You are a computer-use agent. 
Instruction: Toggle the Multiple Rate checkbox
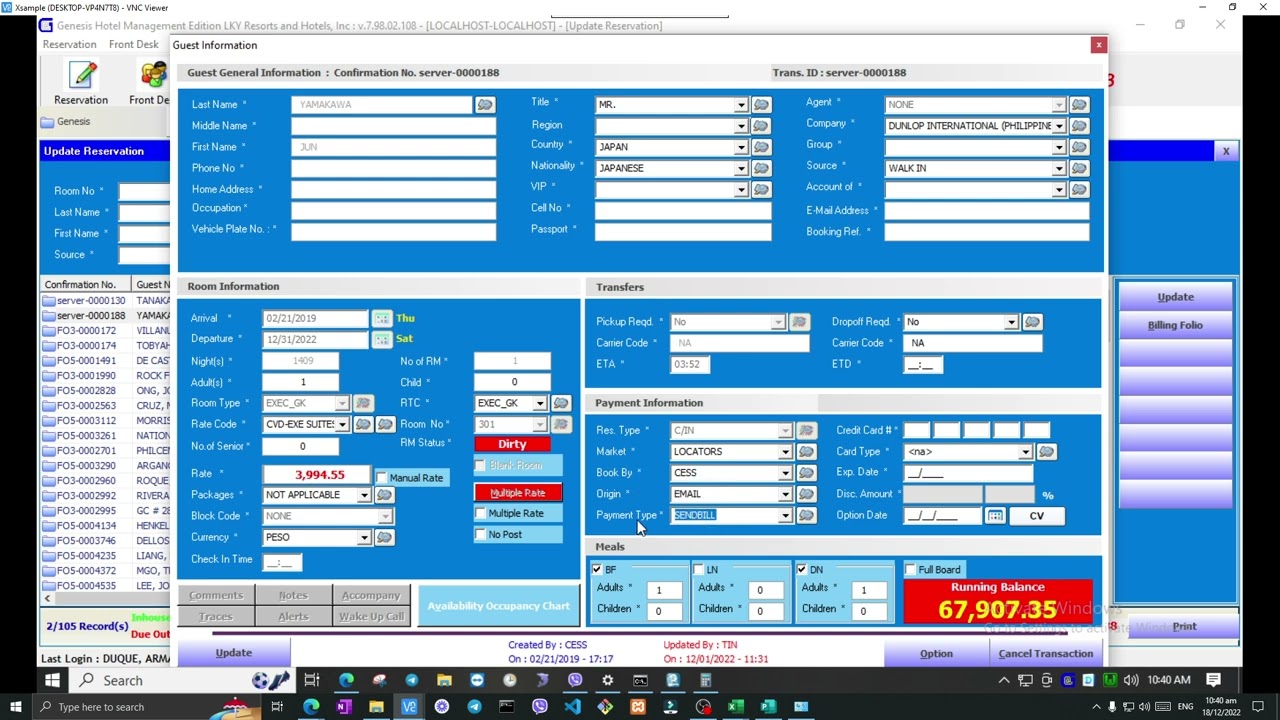[481, 513]
